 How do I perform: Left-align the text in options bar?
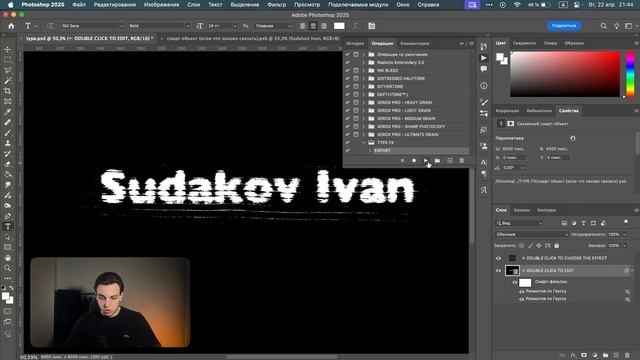point(303,26)
